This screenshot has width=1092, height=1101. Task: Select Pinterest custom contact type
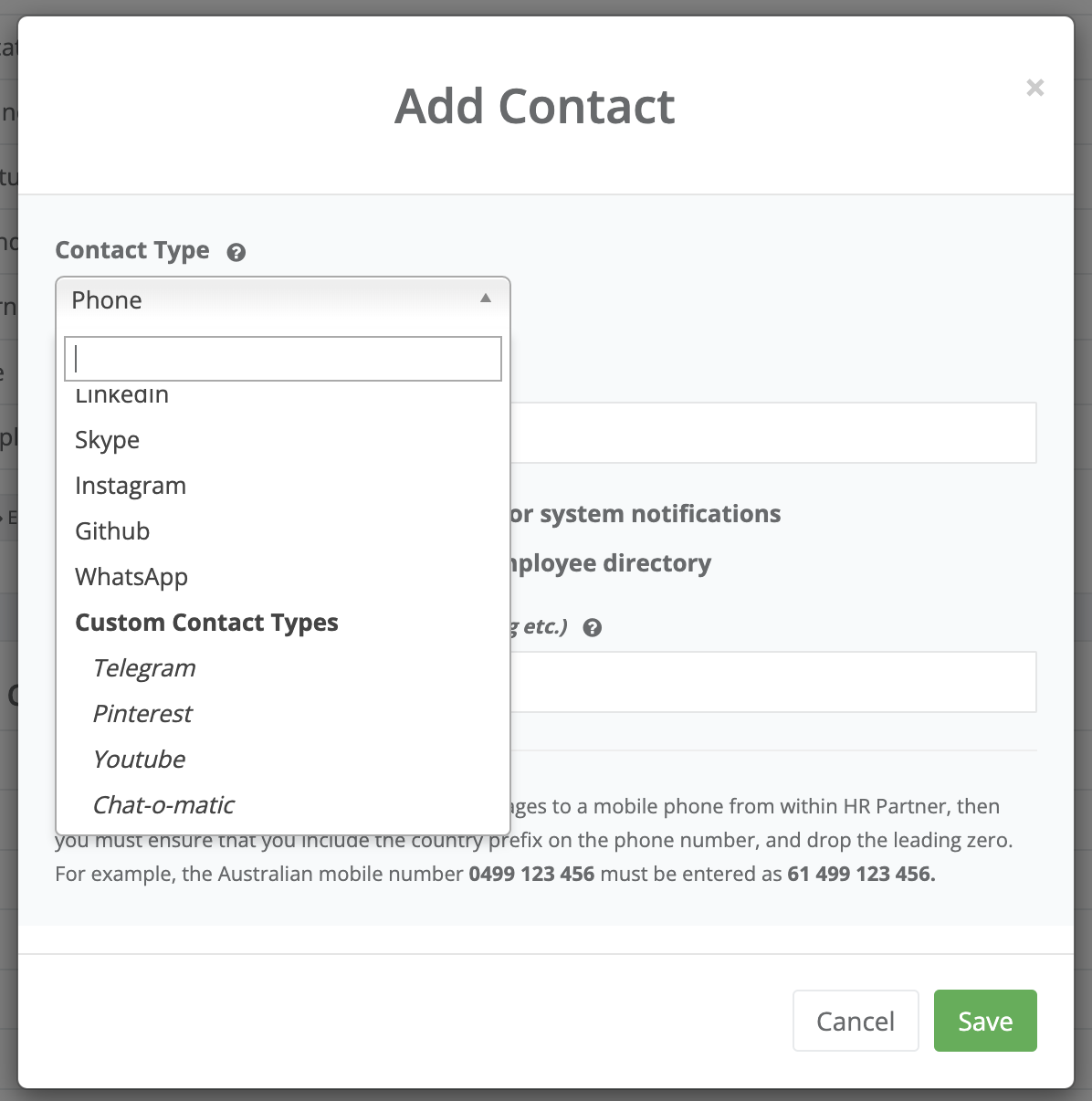point(142,714)
